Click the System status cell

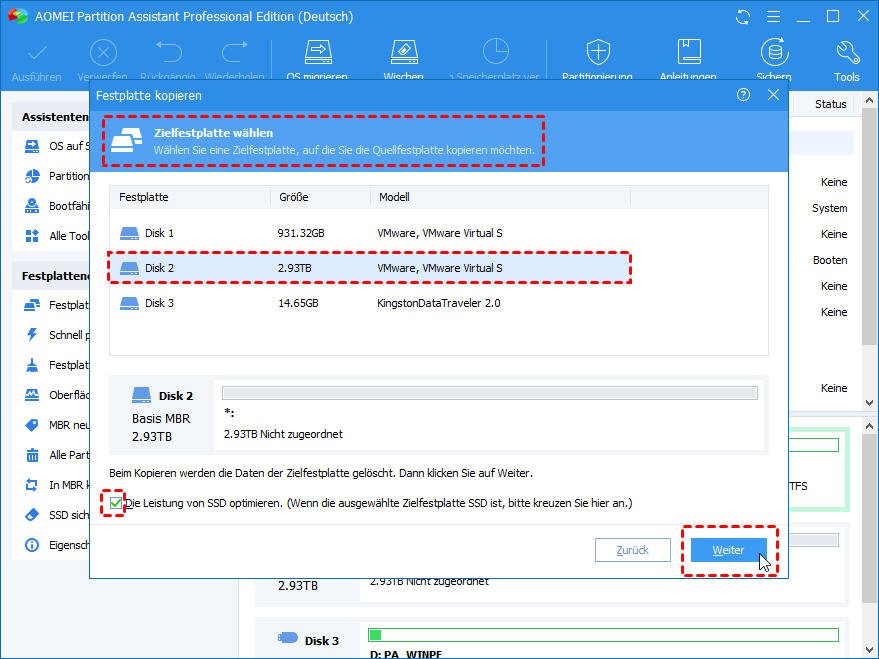(830, 208)
